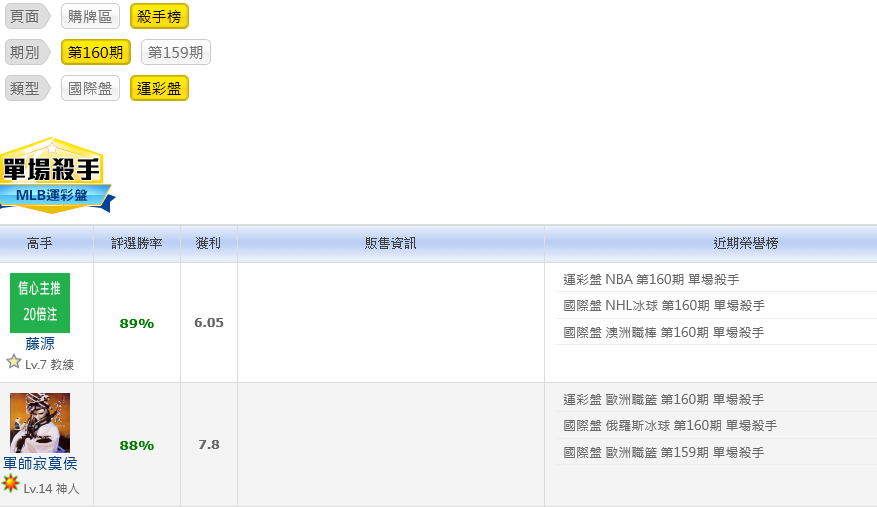Open 國際盤 歐洲職籃 第159期 單場殺手 entry
877x507 pixels.
pyautogui.click(x=663, y=452)
